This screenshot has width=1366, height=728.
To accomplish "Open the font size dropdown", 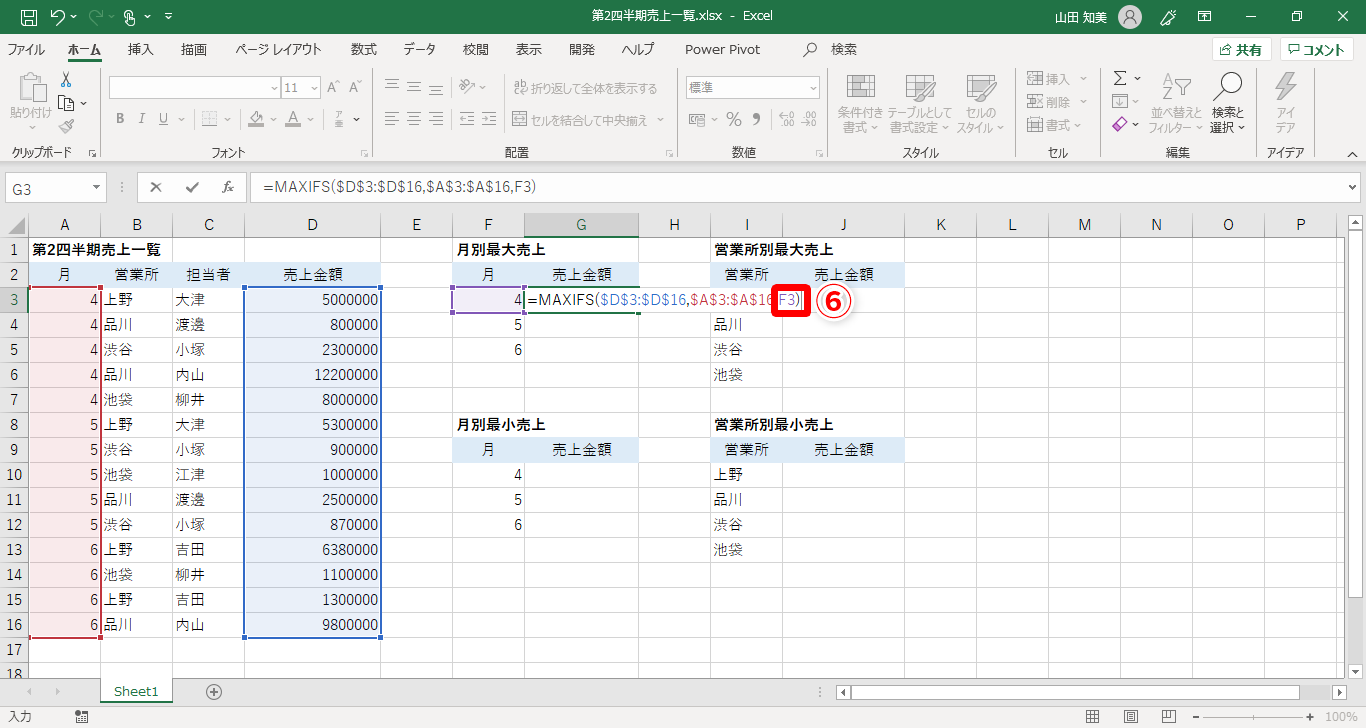I will point(314,88).
